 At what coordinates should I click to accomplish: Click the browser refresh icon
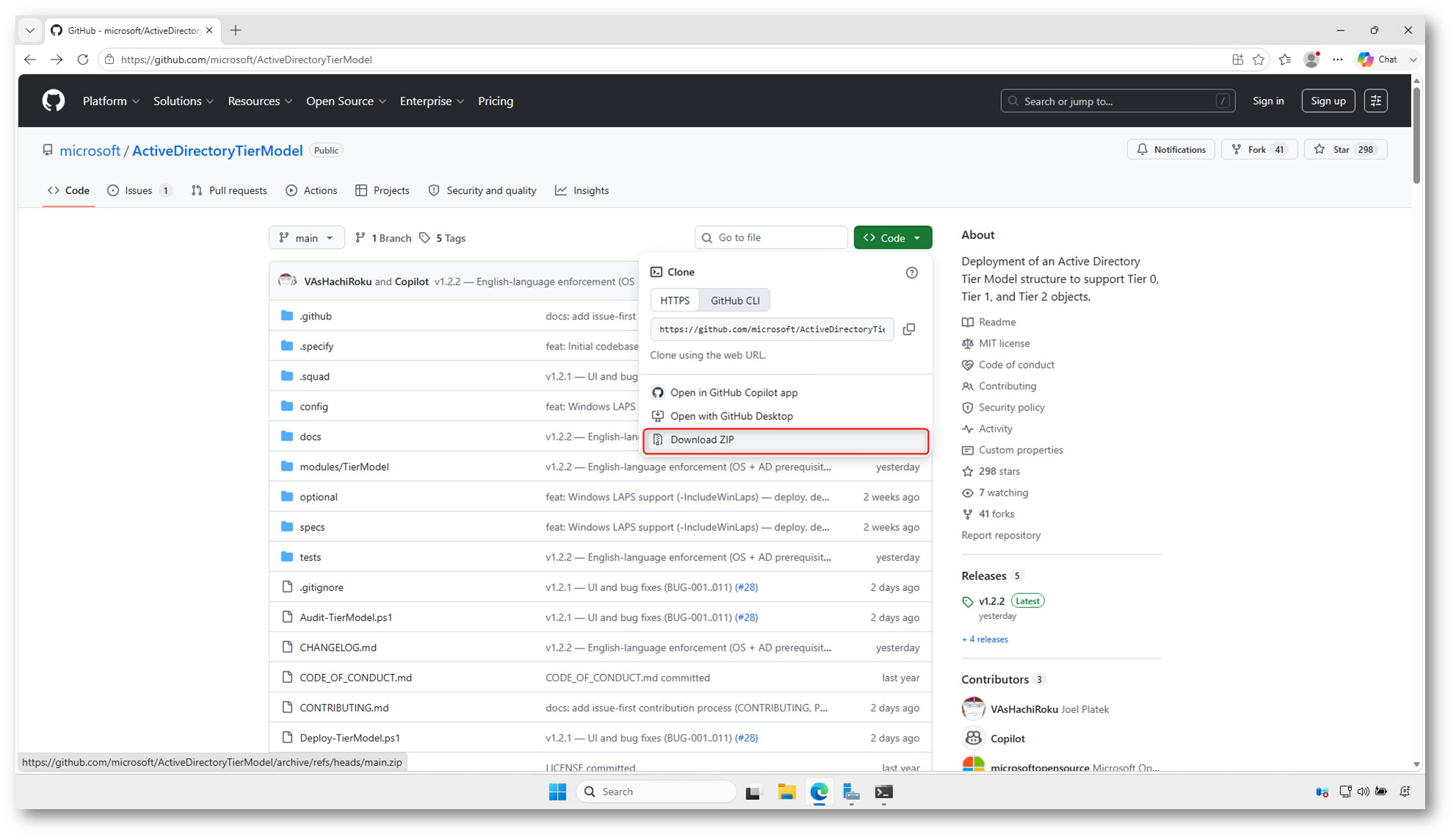pyautogui.click(x=83, y=59)
